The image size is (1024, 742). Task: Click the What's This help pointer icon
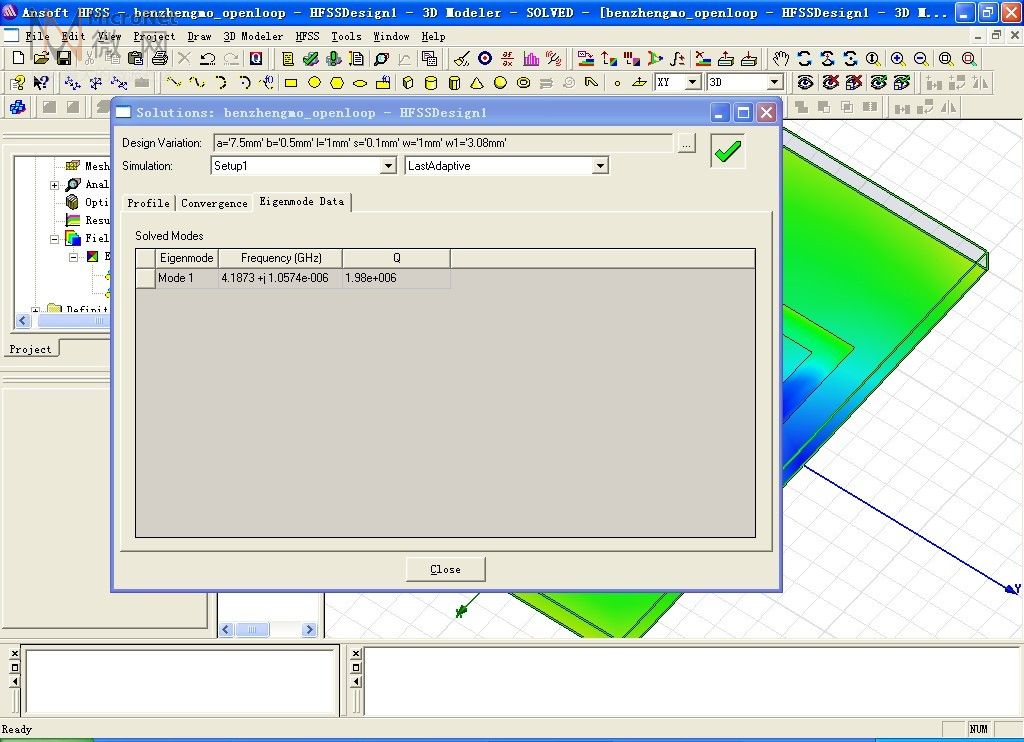tap(41, 83)
